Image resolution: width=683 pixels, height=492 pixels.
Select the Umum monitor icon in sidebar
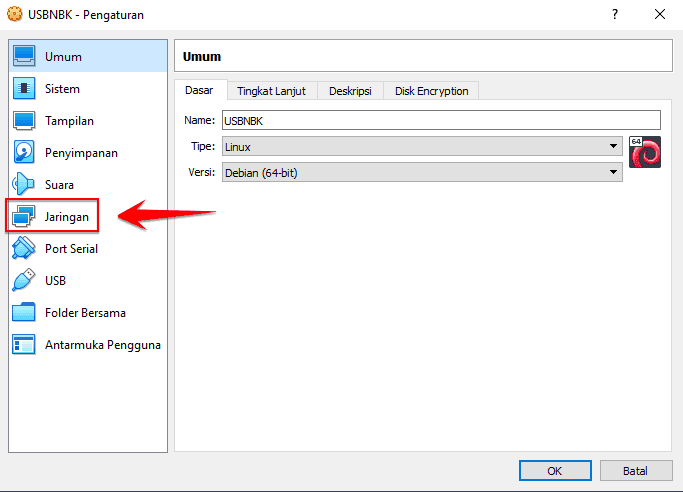tap(24, 56)
